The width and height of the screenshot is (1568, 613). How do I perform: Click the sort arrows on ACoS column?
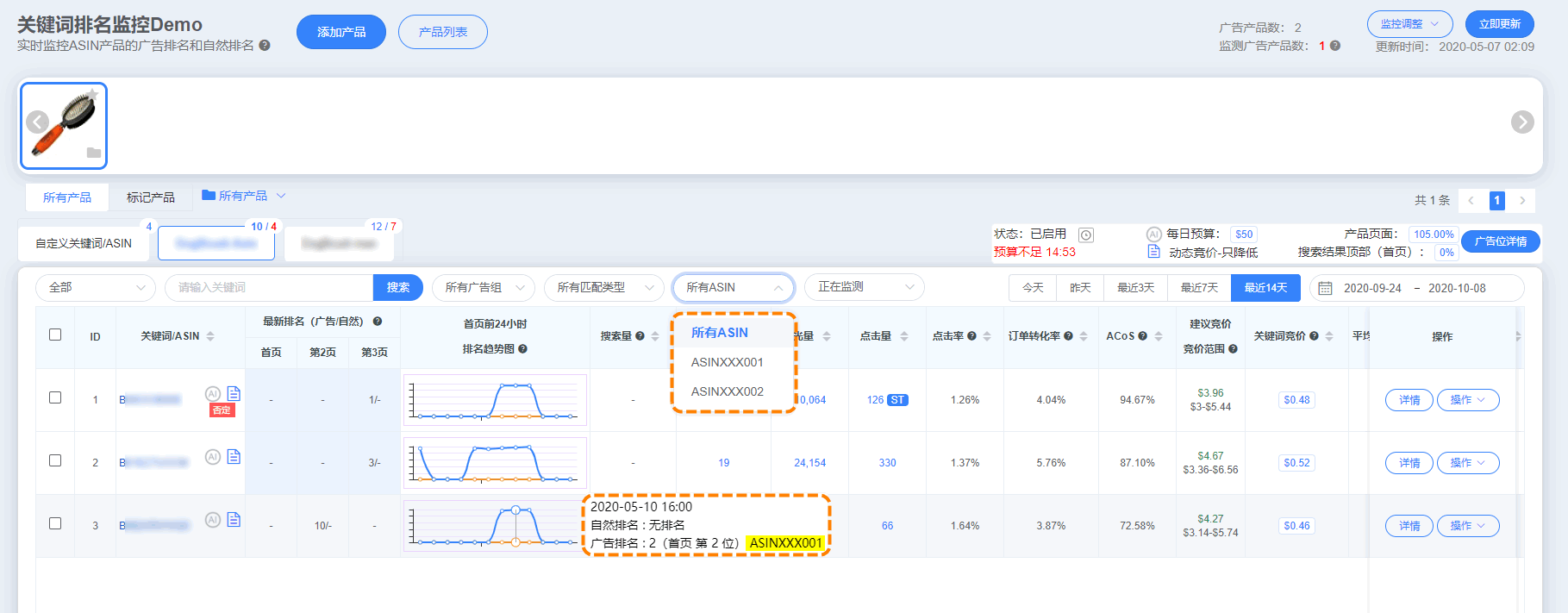pos(1159,336)
